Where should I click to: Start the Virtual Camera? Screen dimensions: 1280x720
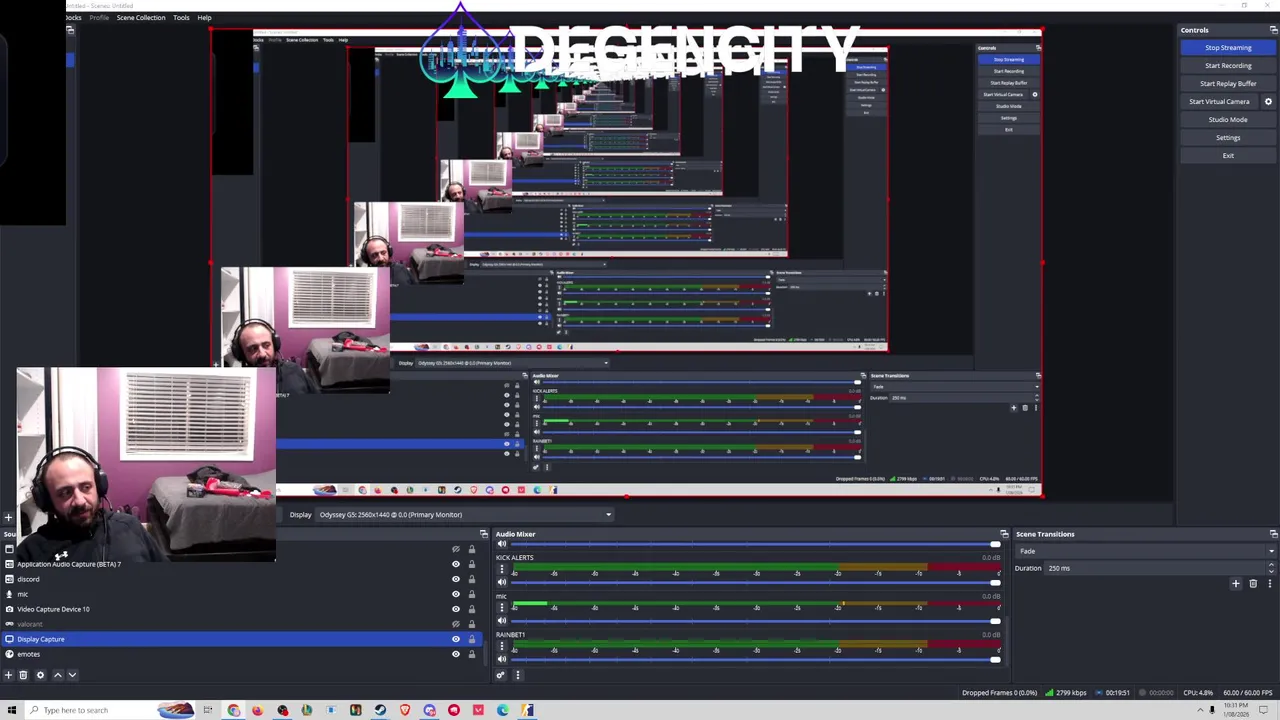(x=1219, y=102)
